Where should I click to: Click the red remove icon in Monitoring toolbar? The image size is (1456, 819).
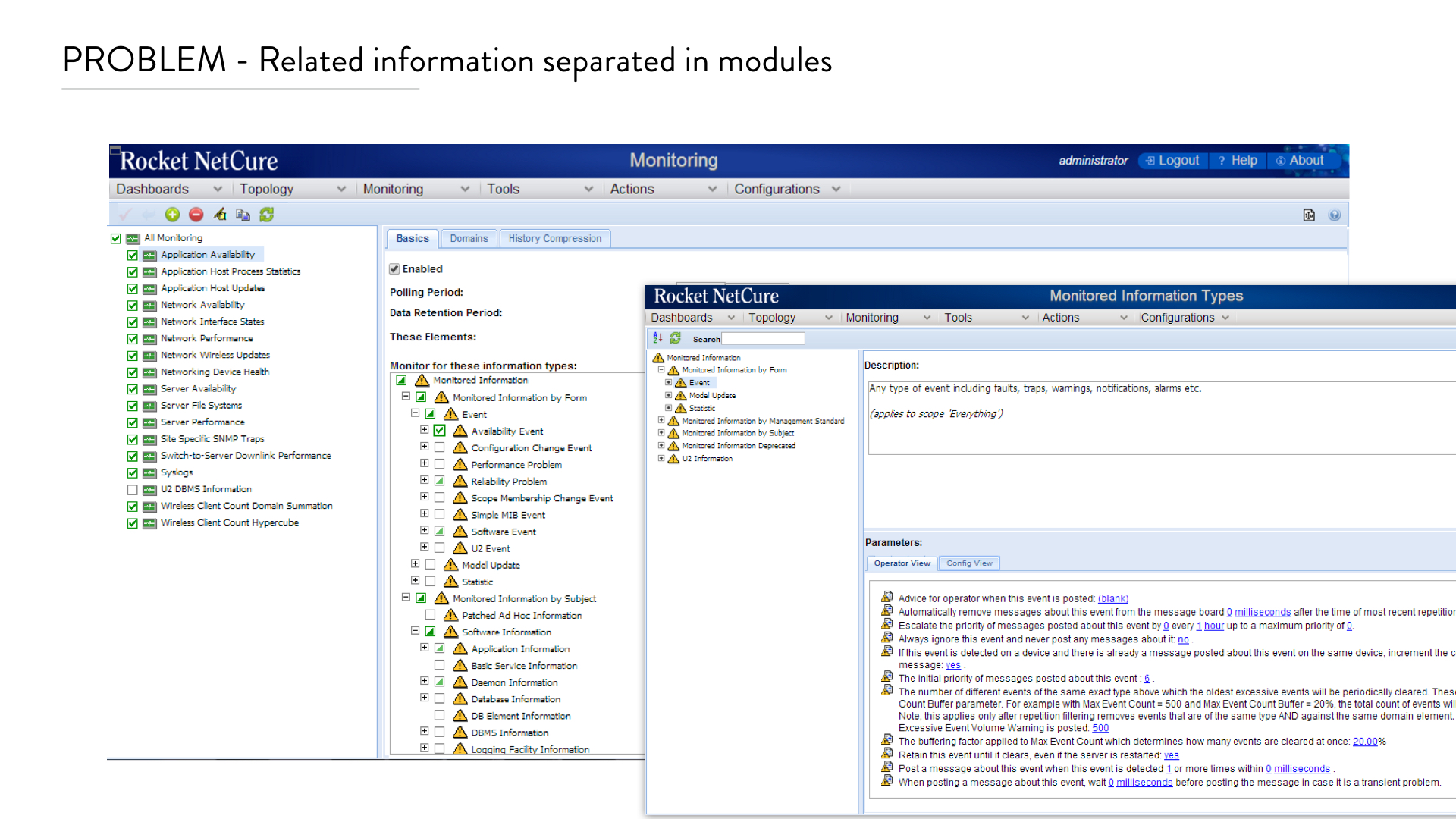point(196,215)
